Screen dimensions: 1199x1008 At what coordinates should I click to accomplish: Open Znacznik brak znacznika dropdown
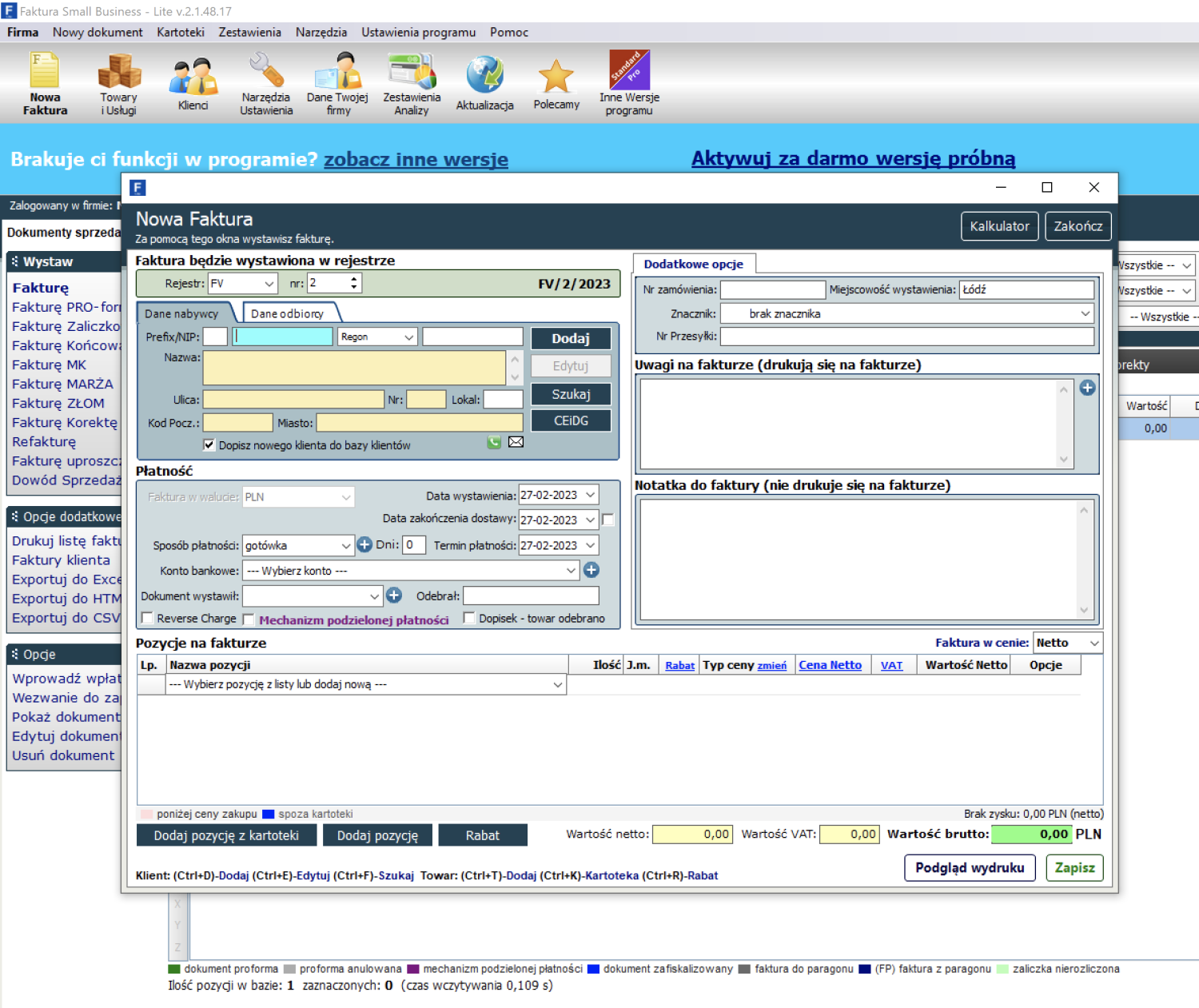pos(1085,313)
